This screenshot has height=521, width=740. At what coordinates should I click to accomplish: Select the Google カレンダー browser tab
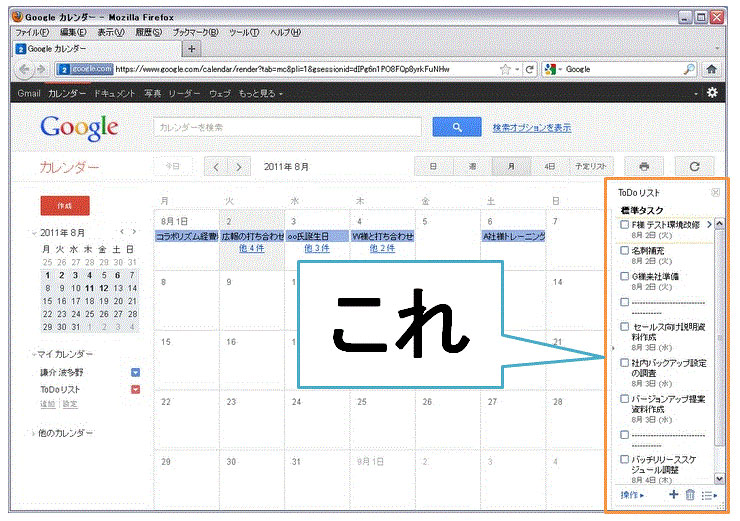(97, 49)
